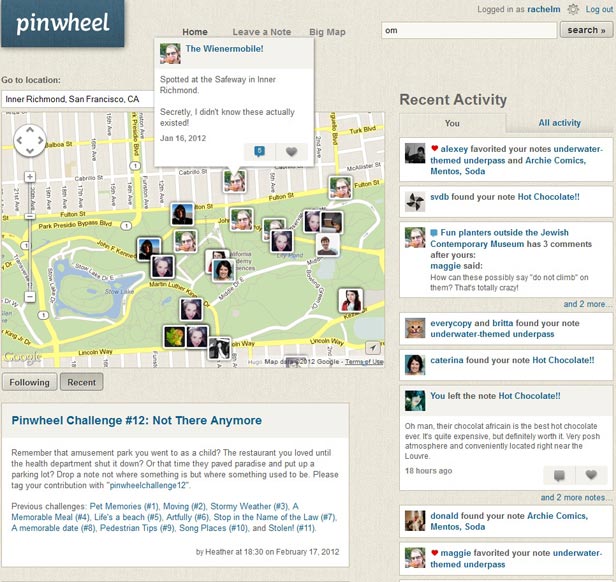
Task: Click alexey's avatar in activity feed
Action: [415, 153]
